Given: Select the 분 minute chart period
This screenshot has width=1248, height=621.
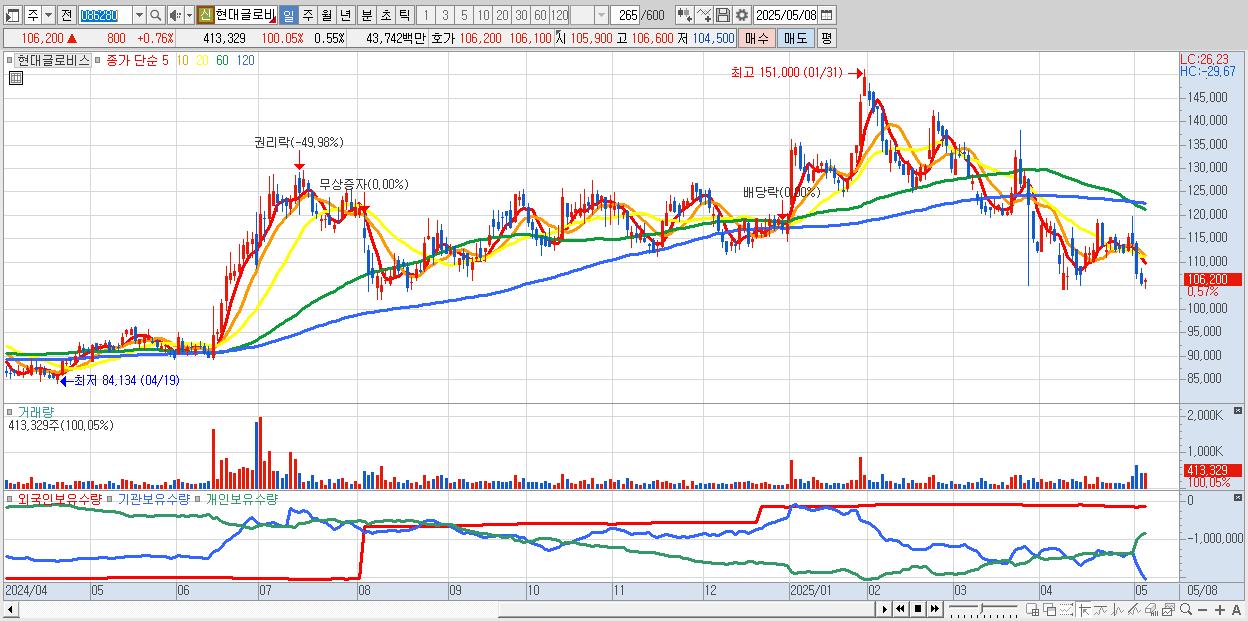Looking at the screenshot, I should (366, 15).
